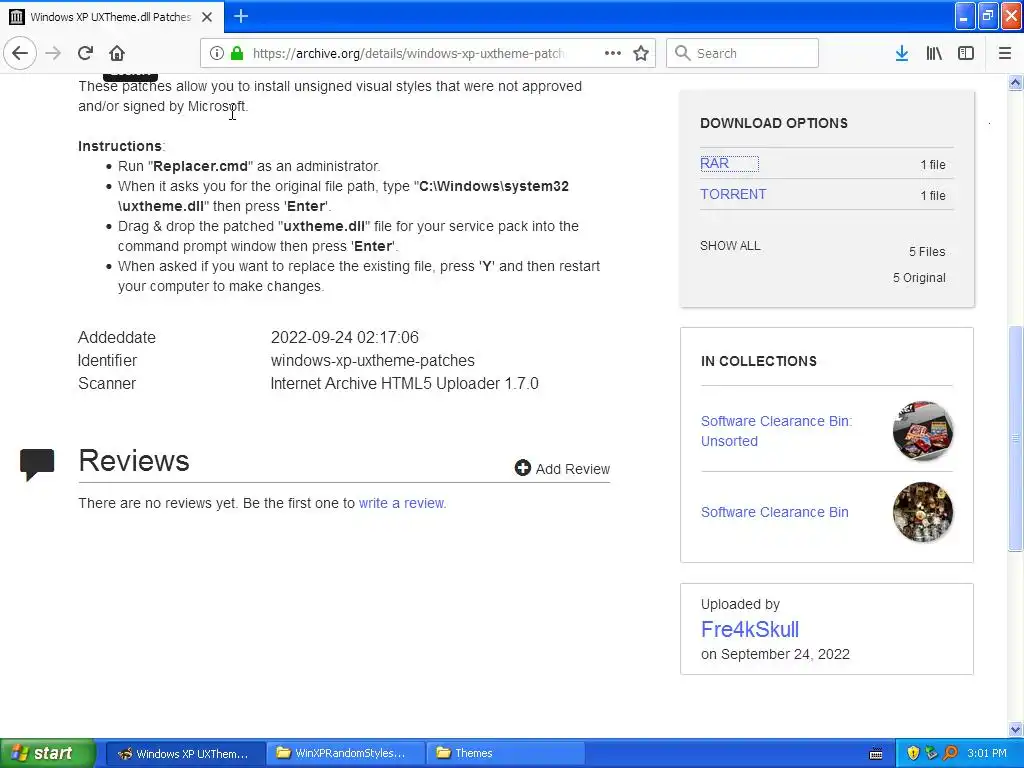Download the RAR file

pos(714,163)
